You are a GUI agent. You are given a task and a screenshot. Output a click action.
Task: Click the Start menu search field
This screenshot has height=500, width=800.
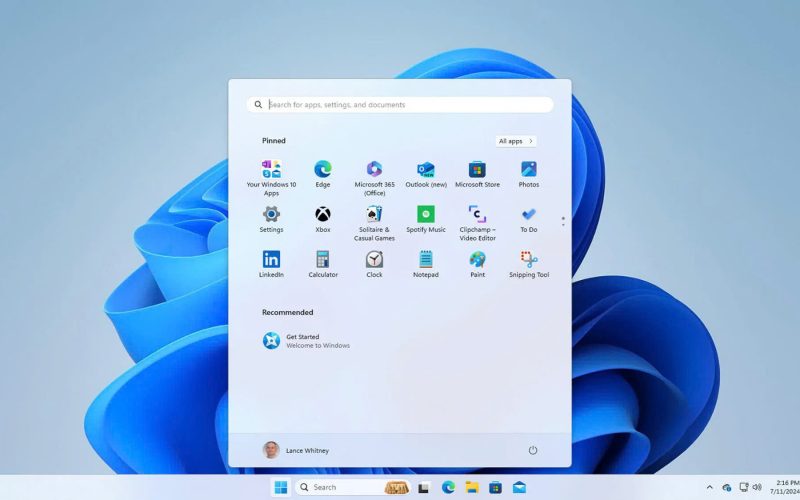[400, 104]
